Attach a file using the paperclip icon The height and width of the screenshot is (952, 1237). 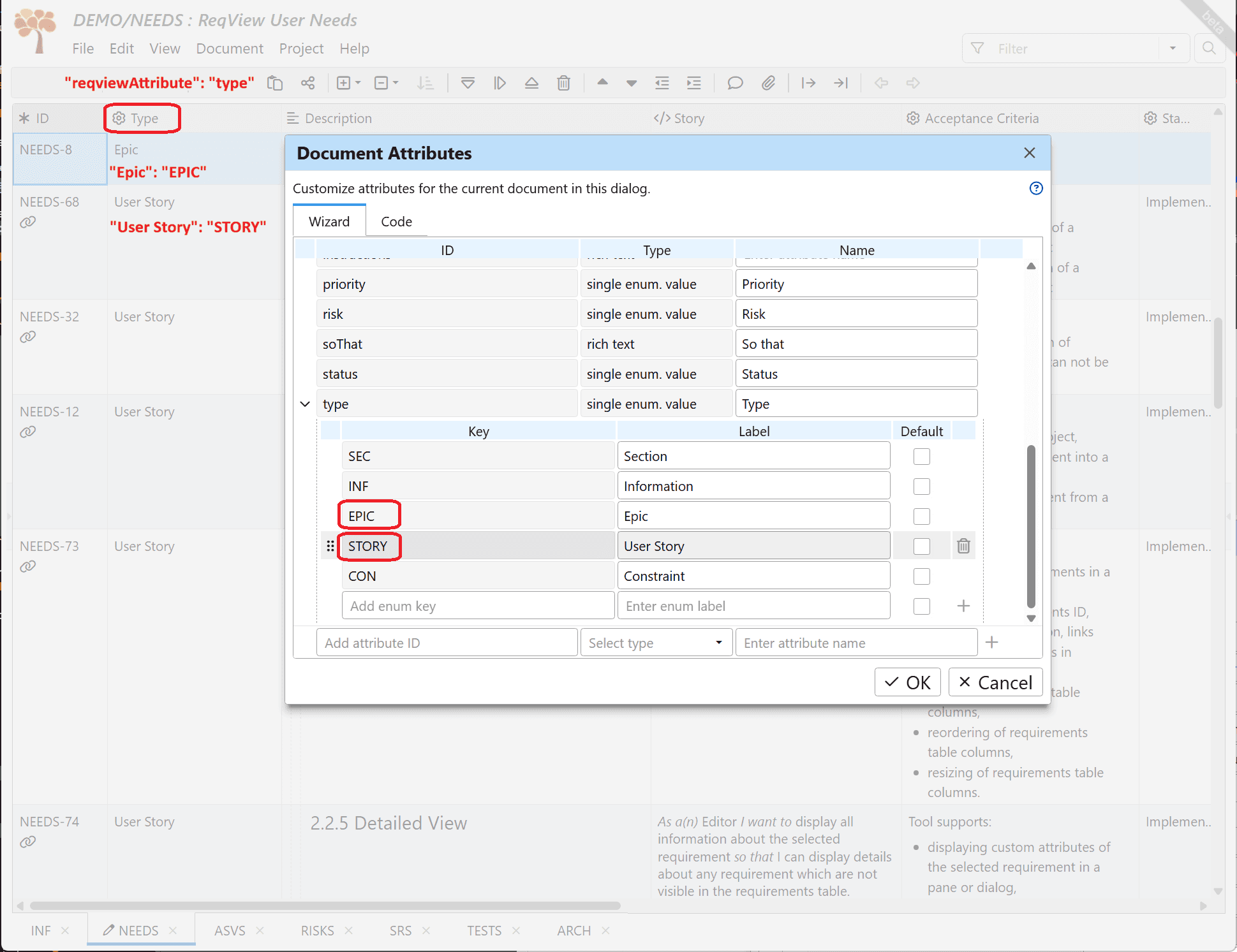[x=769, y=83]
